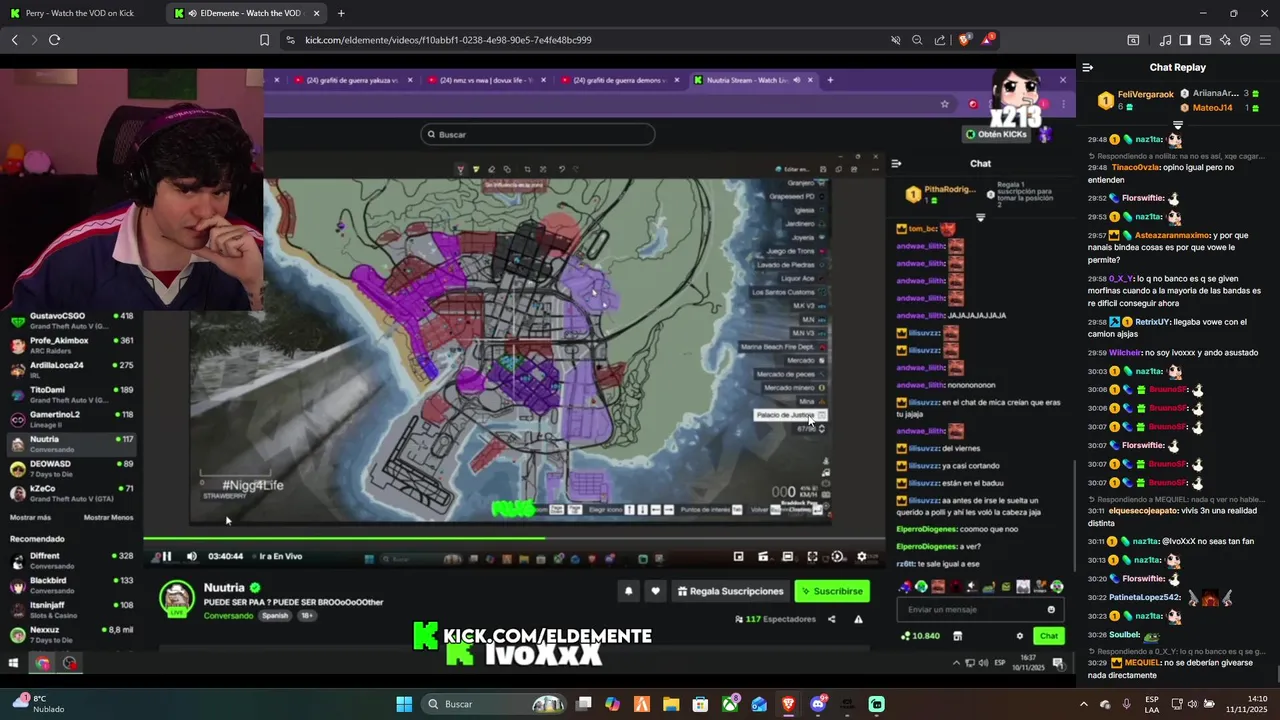Bookmark this page with the bookmark icon
Screen dimensions: 1280x720
(264, 40)
